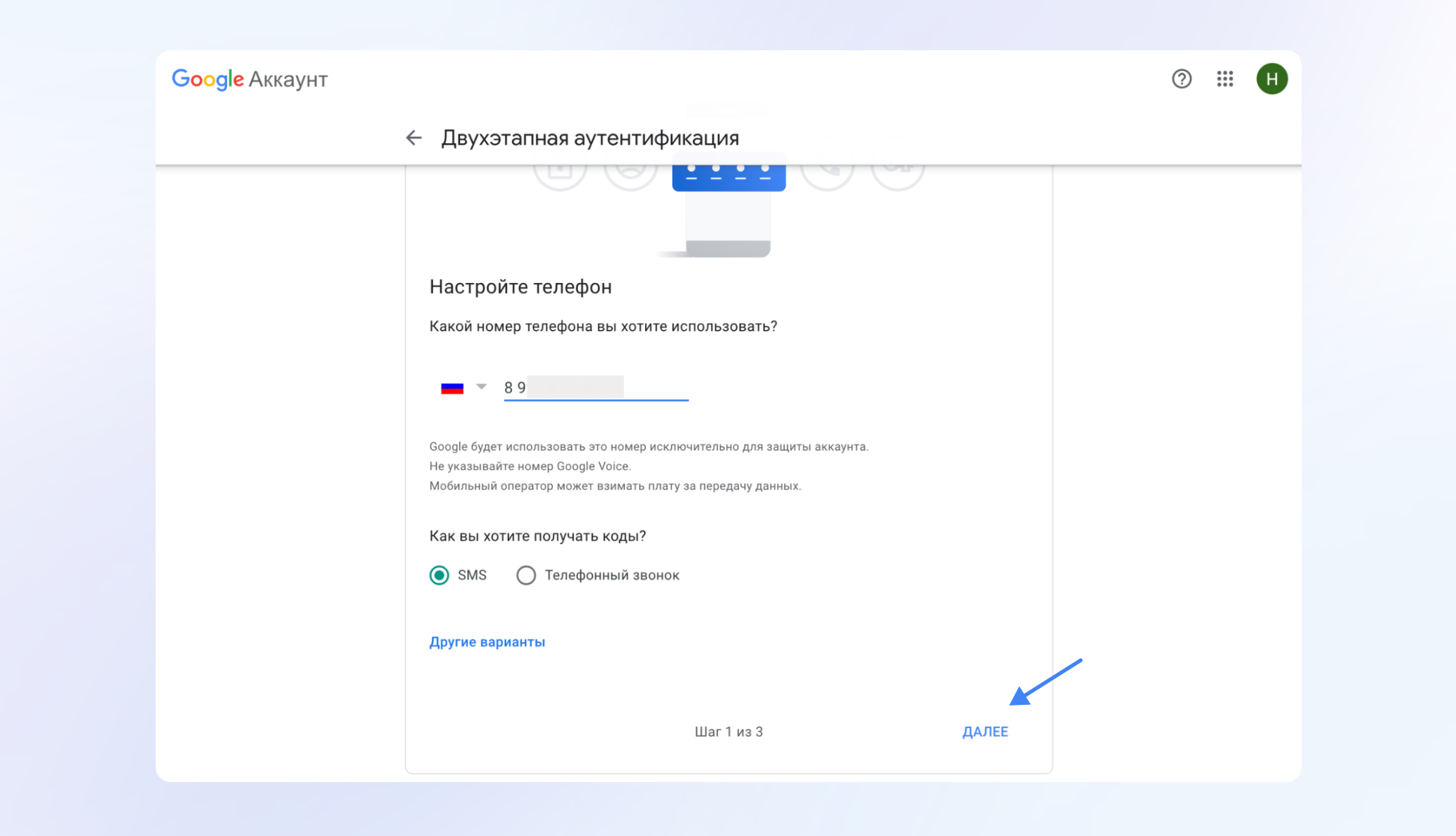The height and width of the screenshot is (836, 1456).
Task: Click the Google Voice notice text
Action: [x=530, y=466]
